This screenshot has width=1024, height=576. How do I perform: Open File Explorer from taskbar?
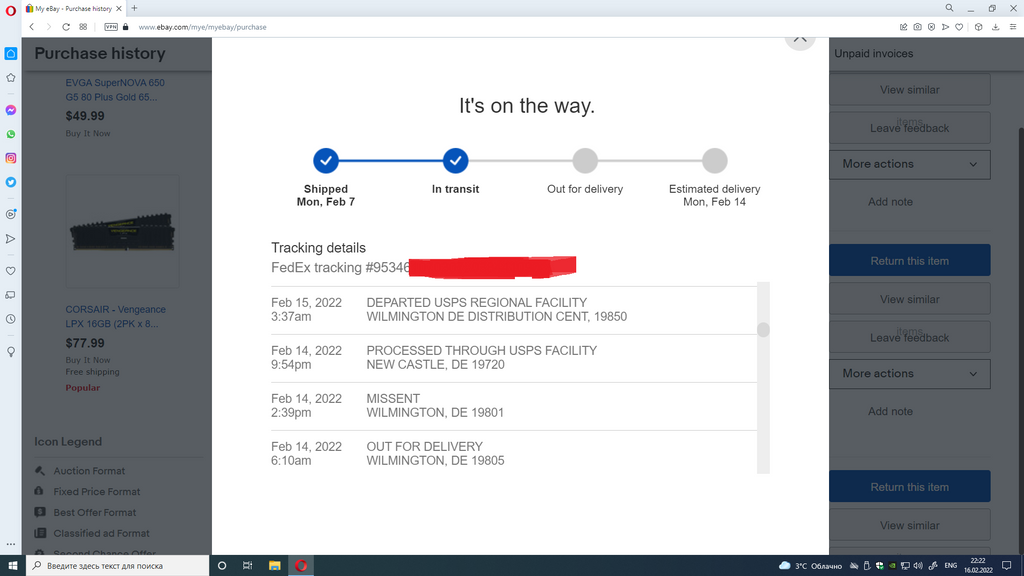point(274,566)
